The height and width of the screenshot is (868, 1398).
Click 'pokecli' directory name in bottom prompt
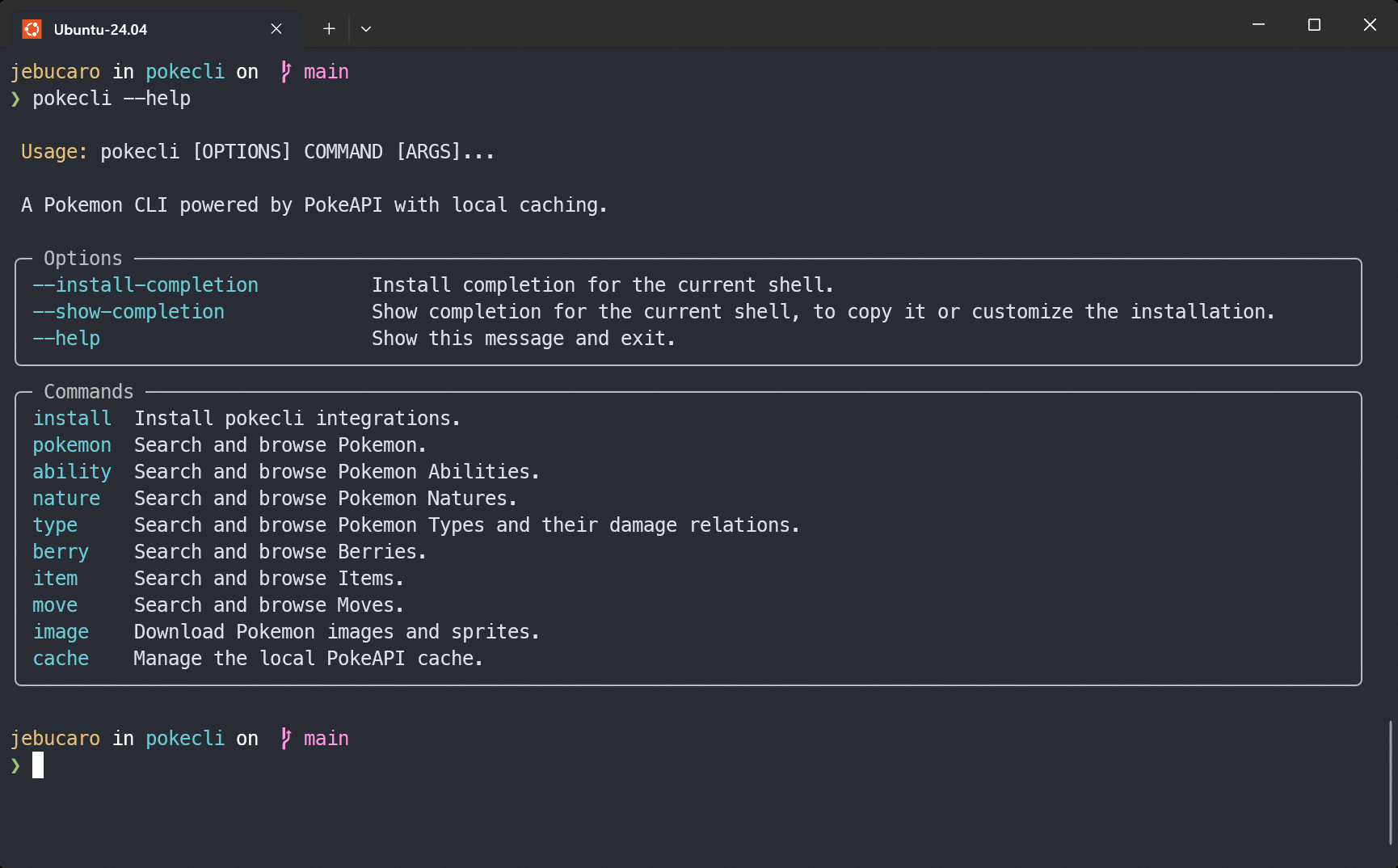coord(185,739)
